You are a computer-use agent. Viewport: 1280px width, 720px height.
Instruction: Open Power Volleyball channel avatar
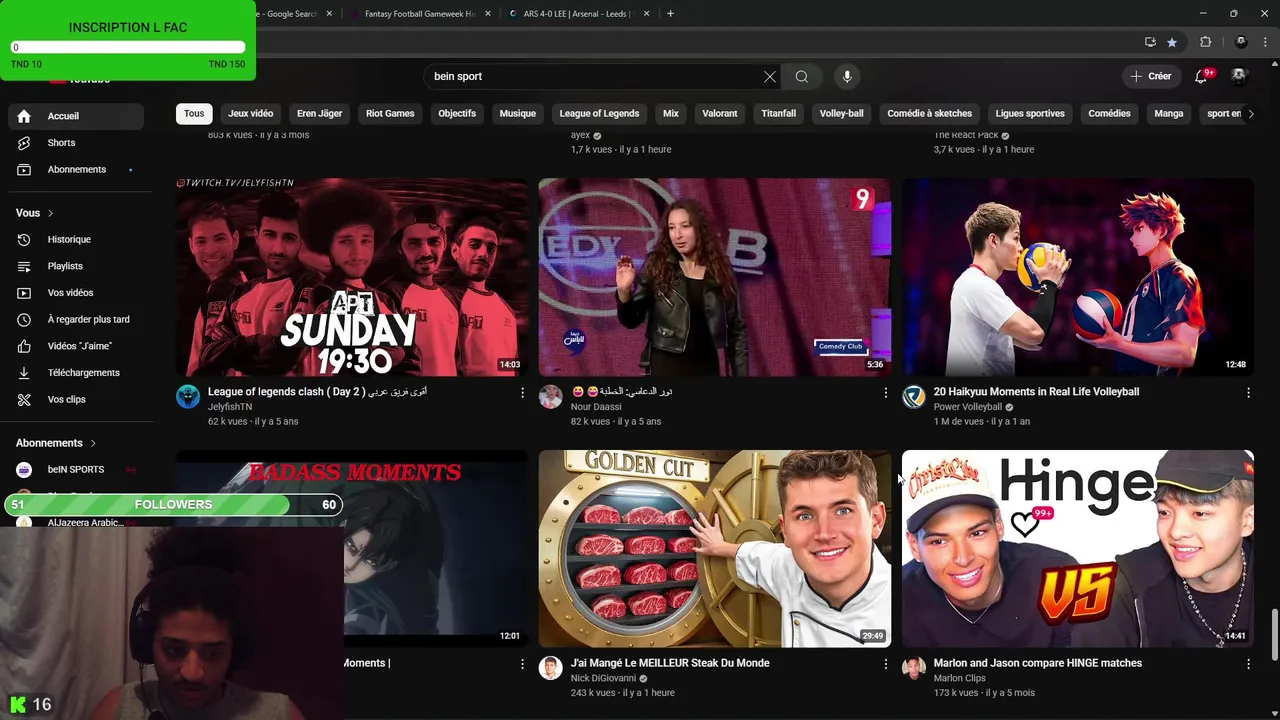pos(914,397)
